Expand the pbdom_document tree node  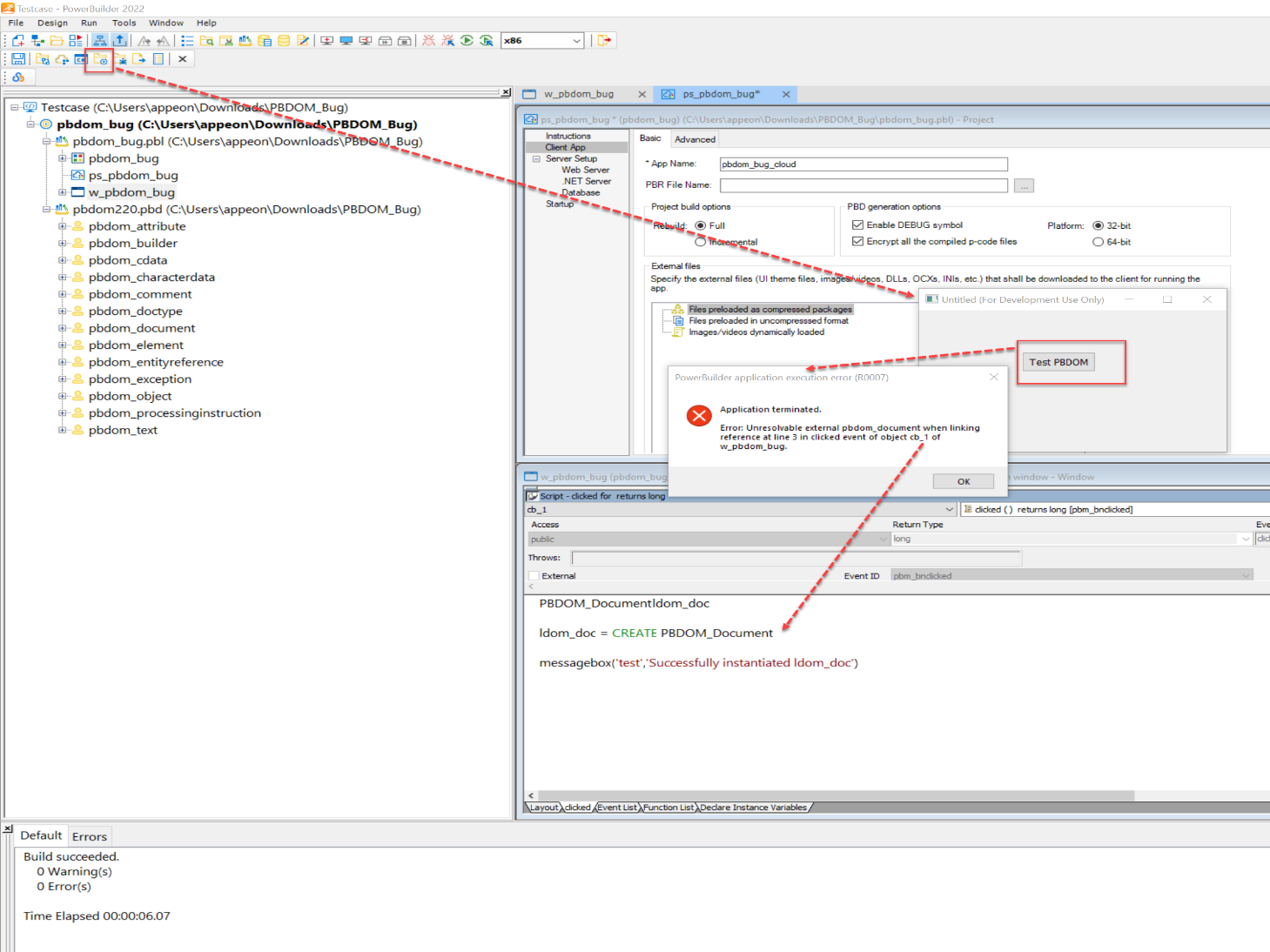click(x=63, y=328)
